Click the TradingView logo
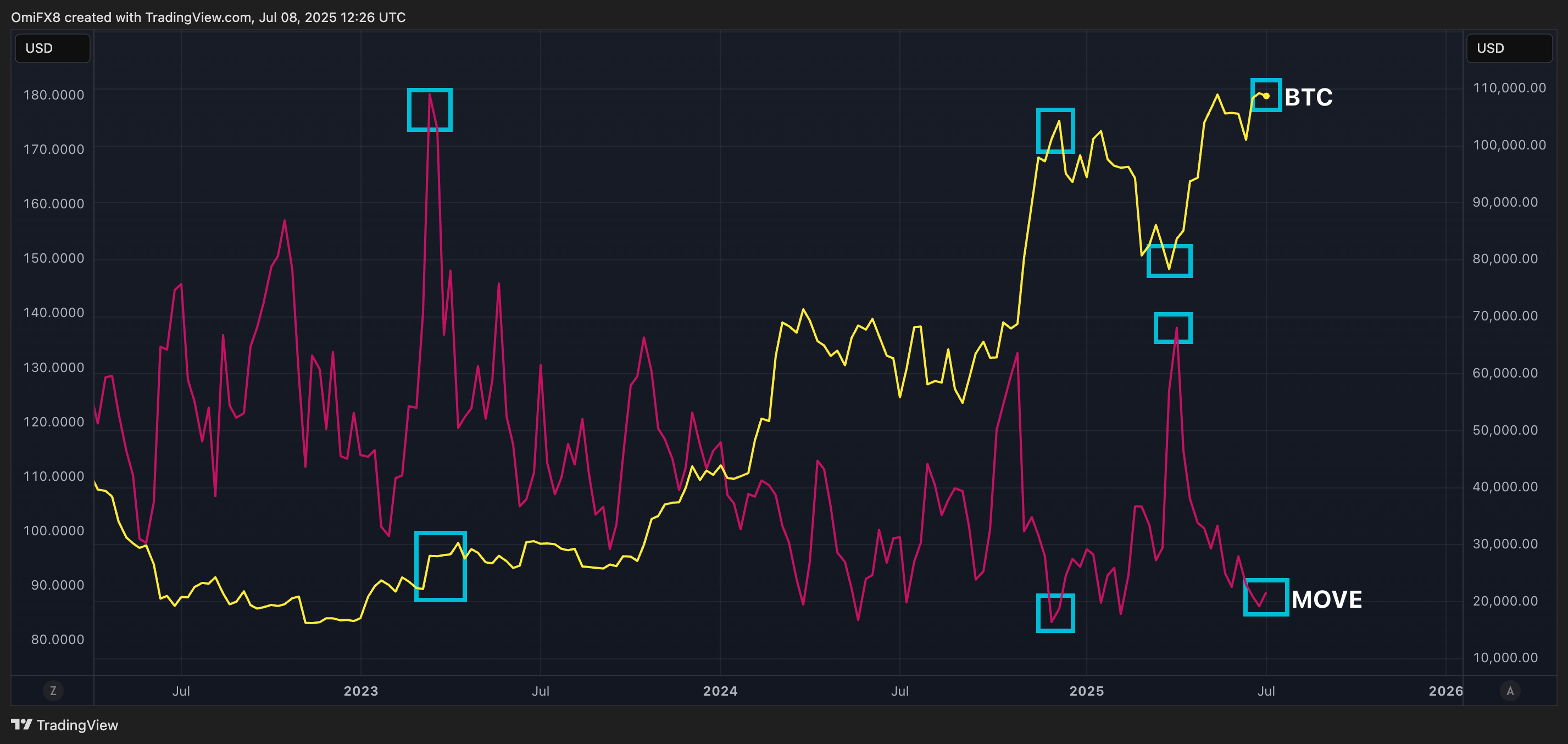This screenshot has height=744, width=1568. click(x=64, y=725)
